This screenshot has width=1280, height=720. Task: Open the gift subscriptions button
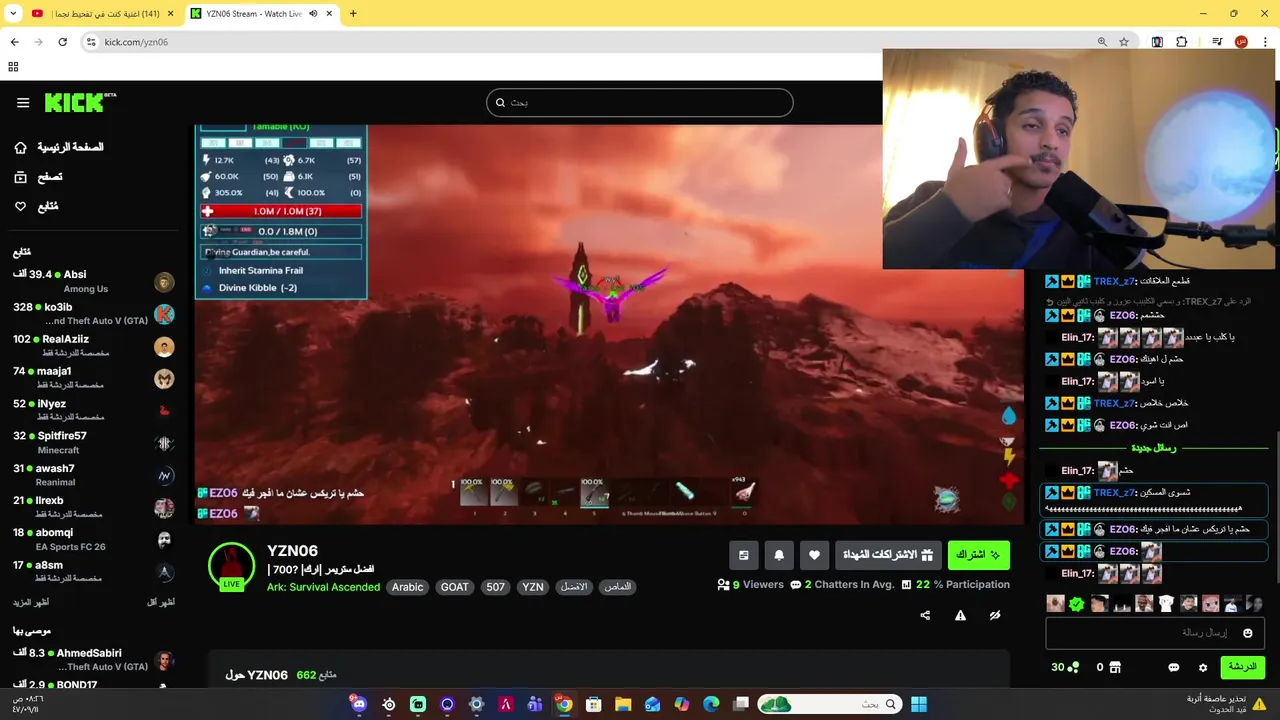tap(888, 554)
